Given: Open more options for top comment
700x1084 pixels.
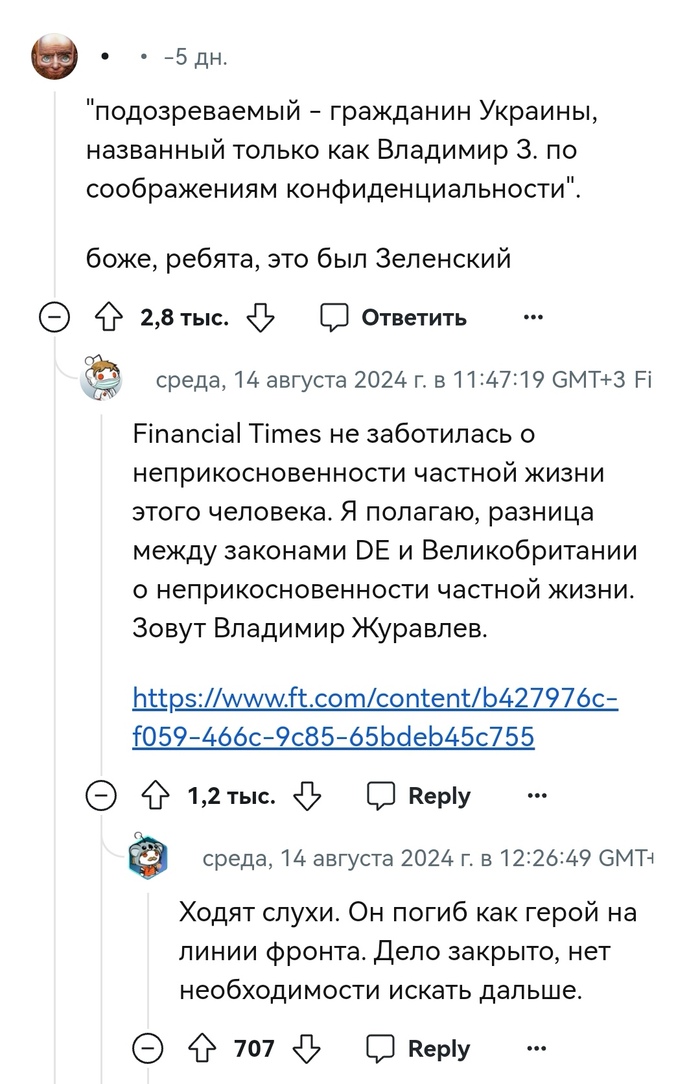Looking at the screenshot, I should 533,318.
